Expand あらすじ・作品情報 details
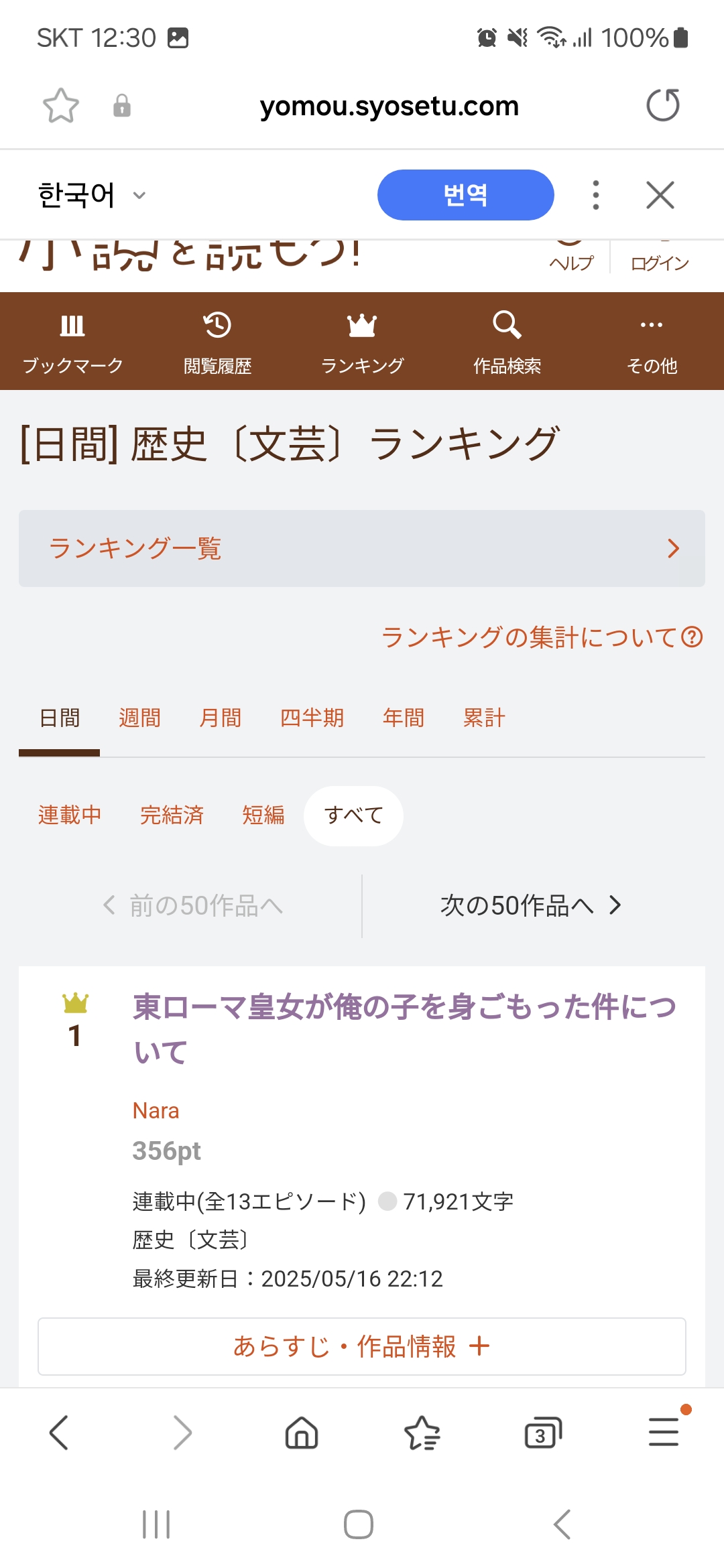 [362, 1346]
